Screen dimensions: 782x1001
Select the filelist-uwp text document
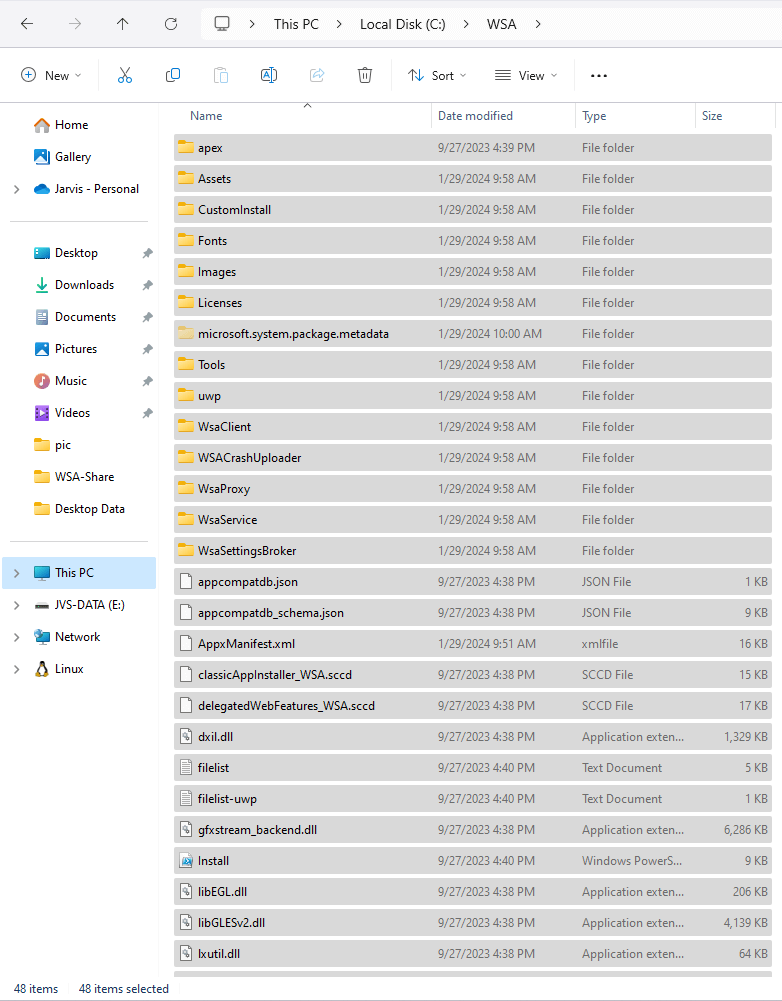pos(472,799)
